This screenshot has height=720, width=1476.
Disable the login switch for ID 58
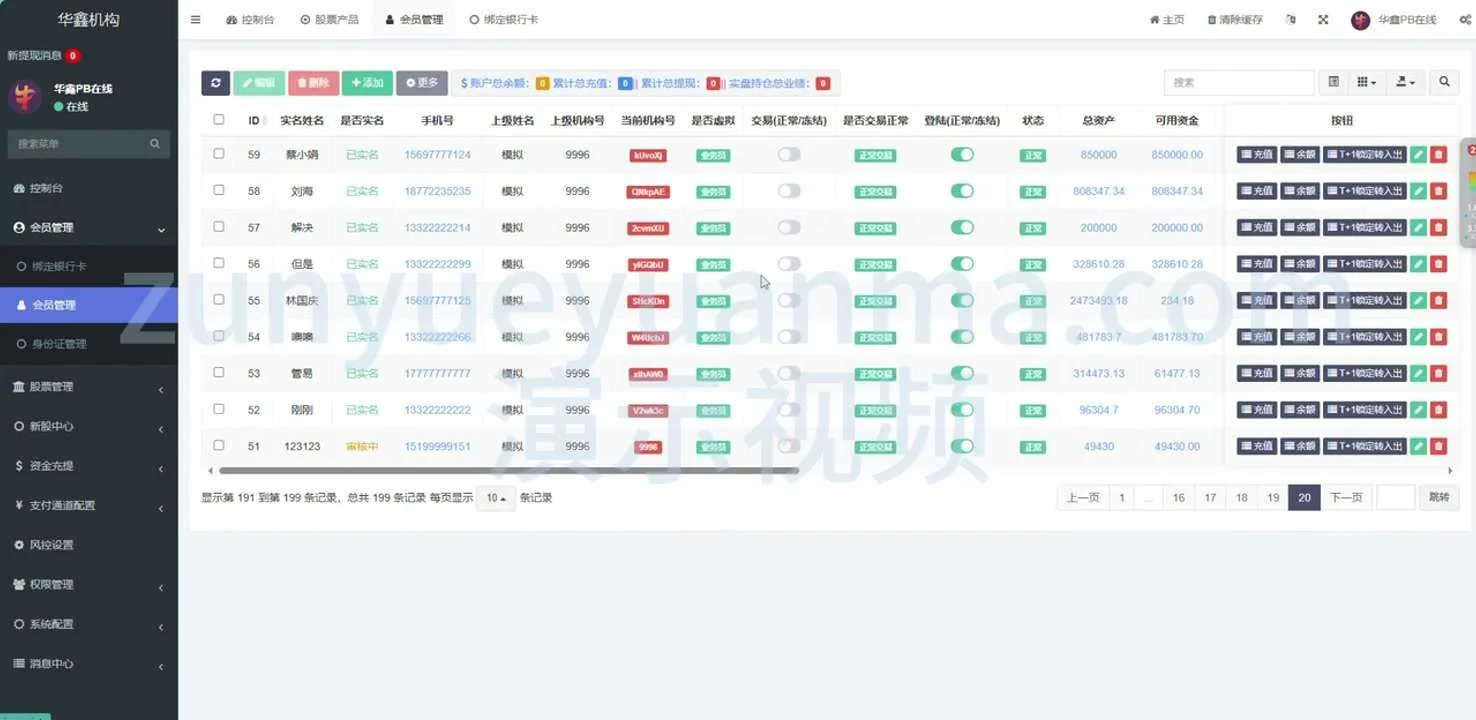click(962, 191)
